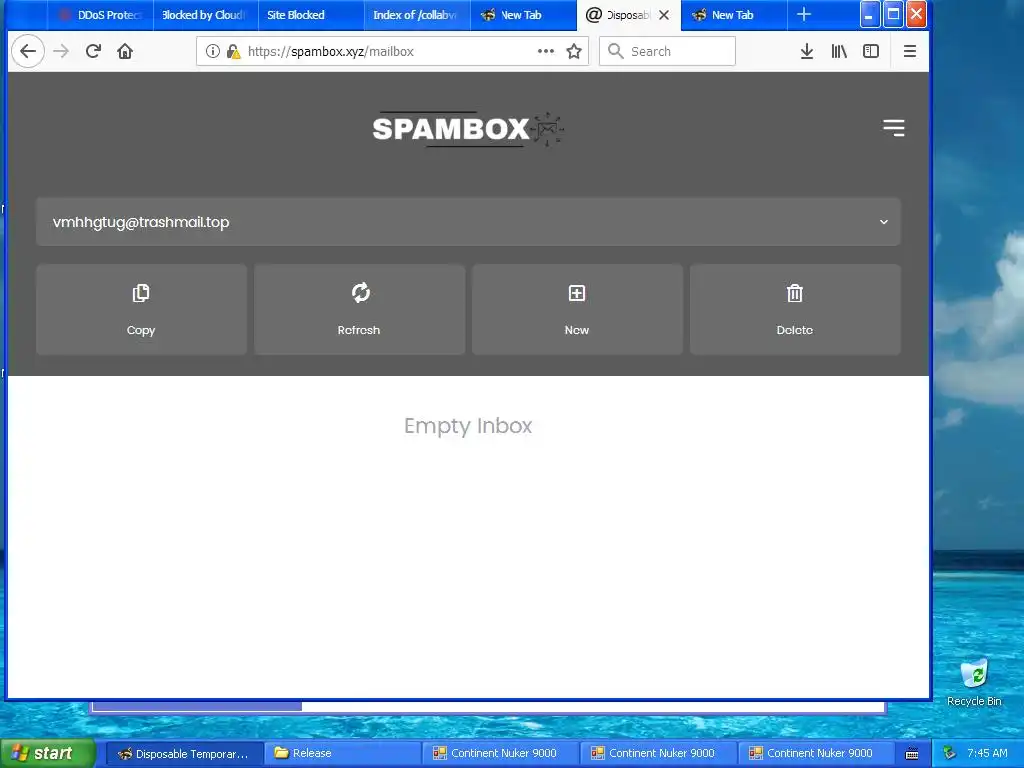Screen dimensions: 1024x768
Task: Toggle the browser sidebar view
Action: click(871, 51)
